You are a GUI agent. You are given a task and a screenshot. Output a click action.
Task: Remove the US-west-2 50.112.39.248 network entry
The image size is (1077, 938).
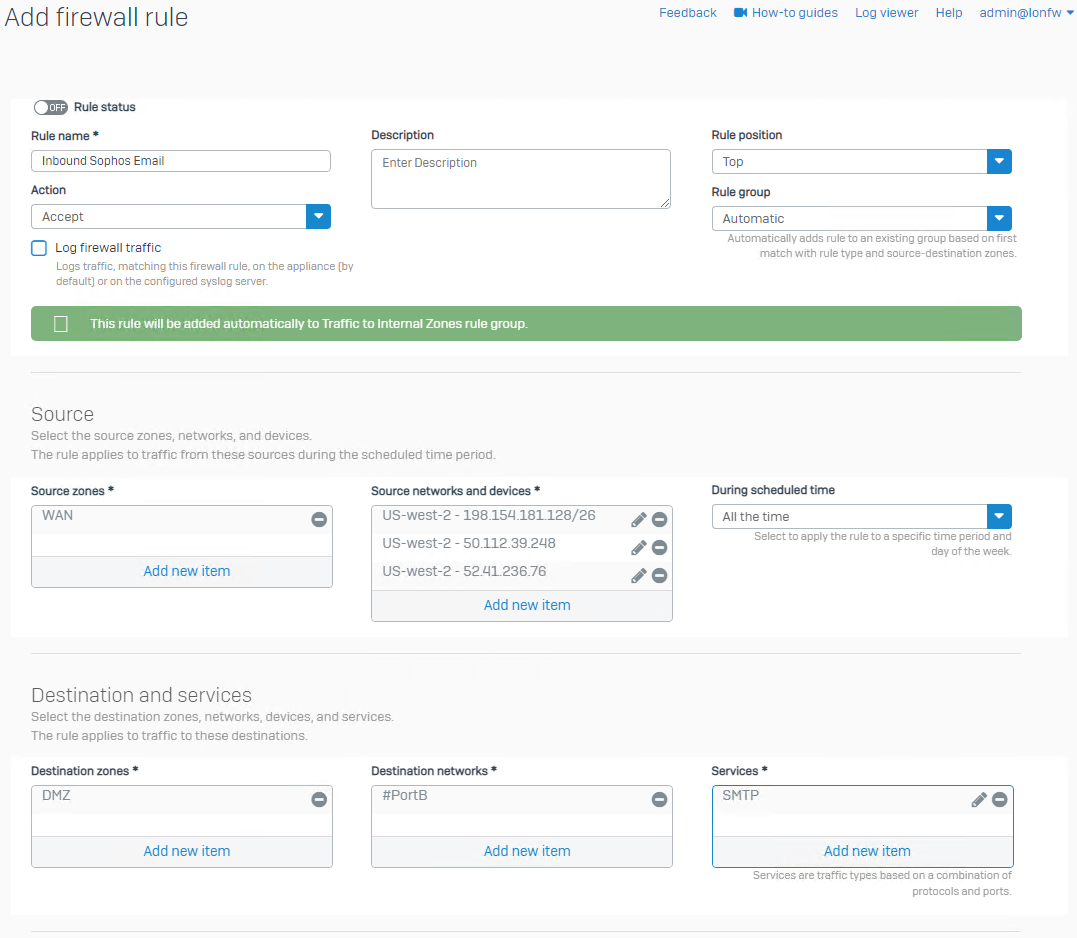(659, 547)
